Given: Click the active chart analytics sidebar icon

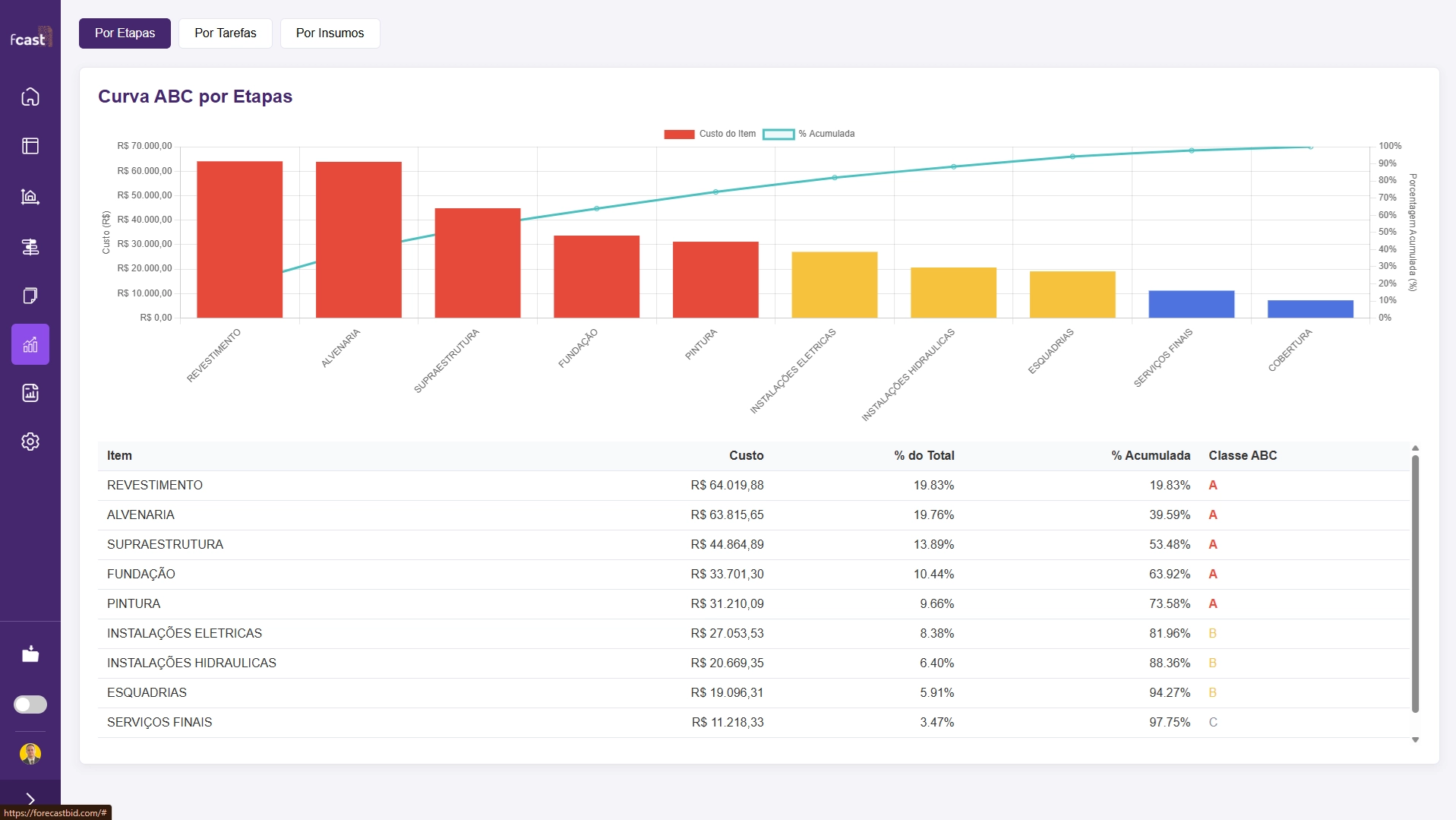Looking at the screenshot, I should pos(30,344).
